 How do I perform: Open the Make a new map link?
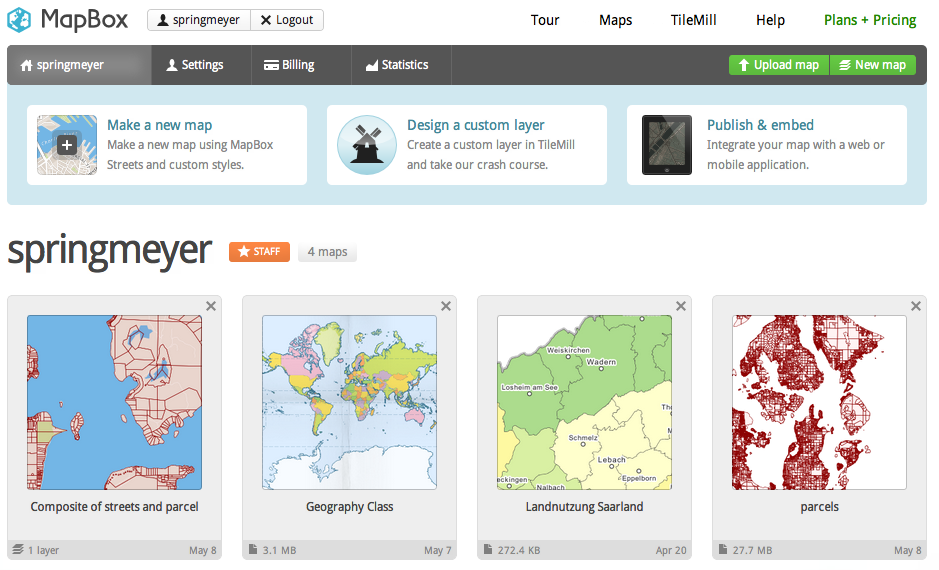click(159, 125)
